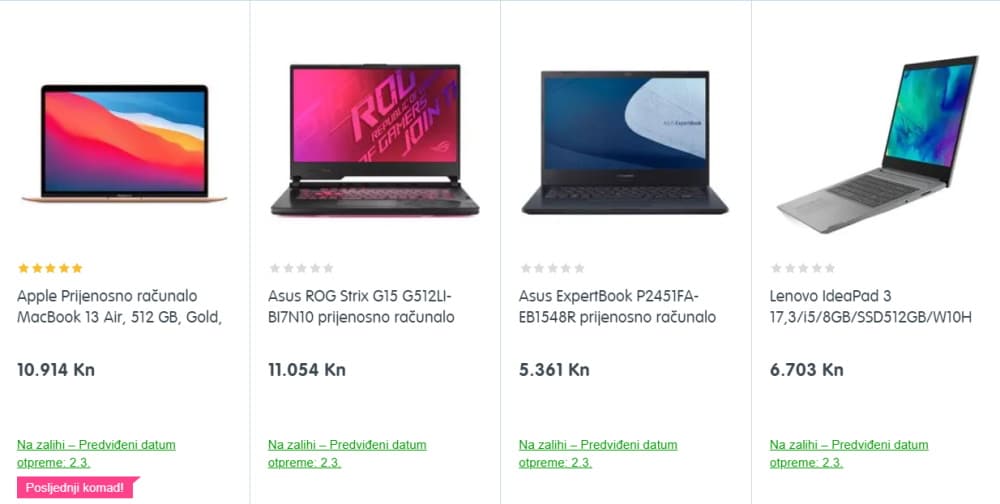Click the ROG Strix empty star rating
The height and width of the screenshot is (504, 1000).
(301, 268)
